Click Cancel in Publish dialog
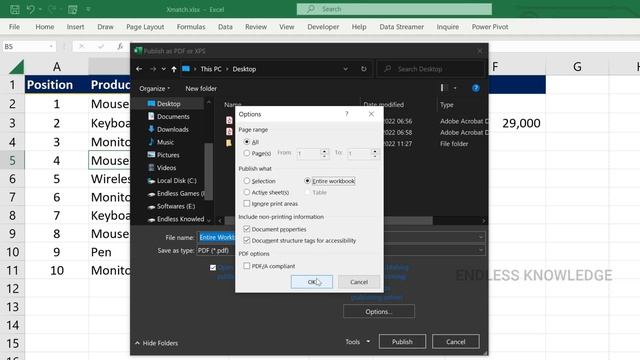This screenshot has height=360, width=640. (x=456, y=342)
